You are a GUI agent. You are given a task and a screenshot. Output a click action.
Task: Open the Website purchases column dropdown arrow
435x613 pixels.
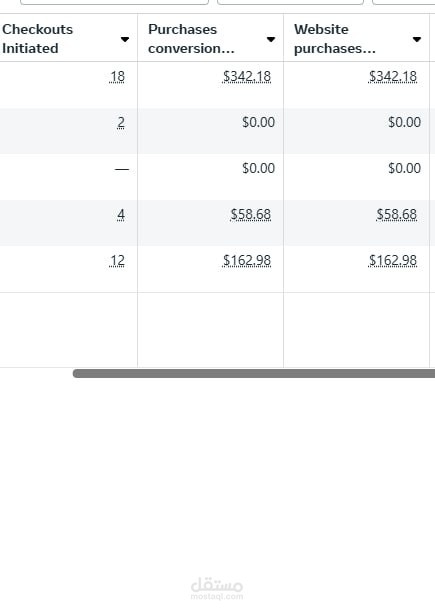(x=417, y=39)
